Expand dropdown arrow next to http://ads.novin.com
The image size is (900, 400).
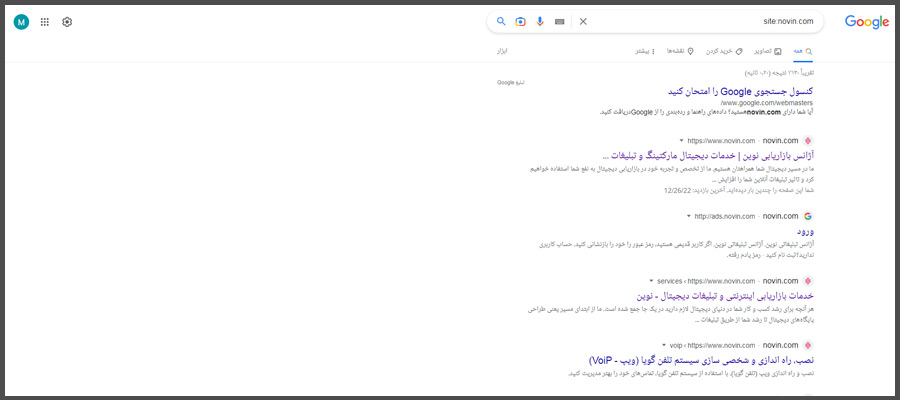coord(688,216)
